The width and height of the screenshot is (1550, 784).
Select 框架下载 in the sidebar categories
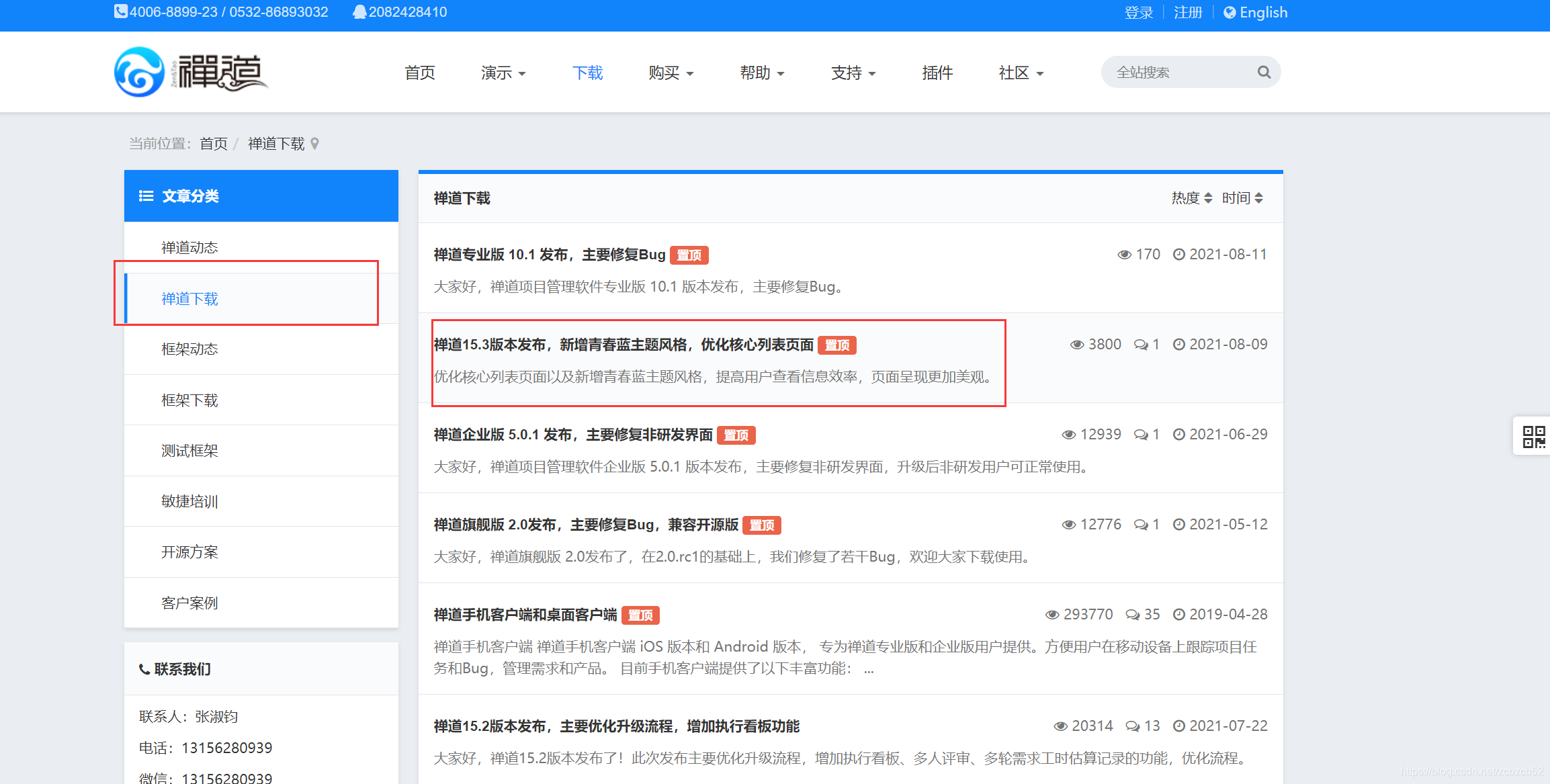(189, 400)
